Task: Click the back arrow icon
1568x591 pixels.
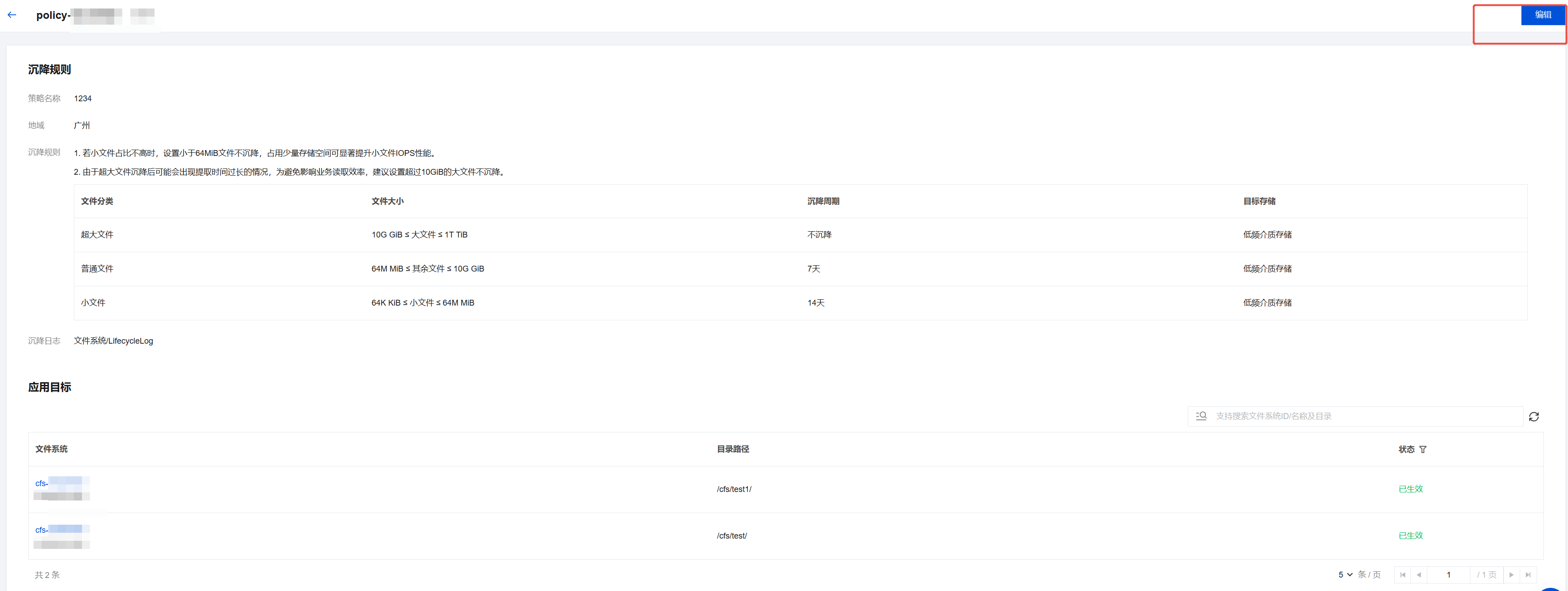Action: click(12, 15)
